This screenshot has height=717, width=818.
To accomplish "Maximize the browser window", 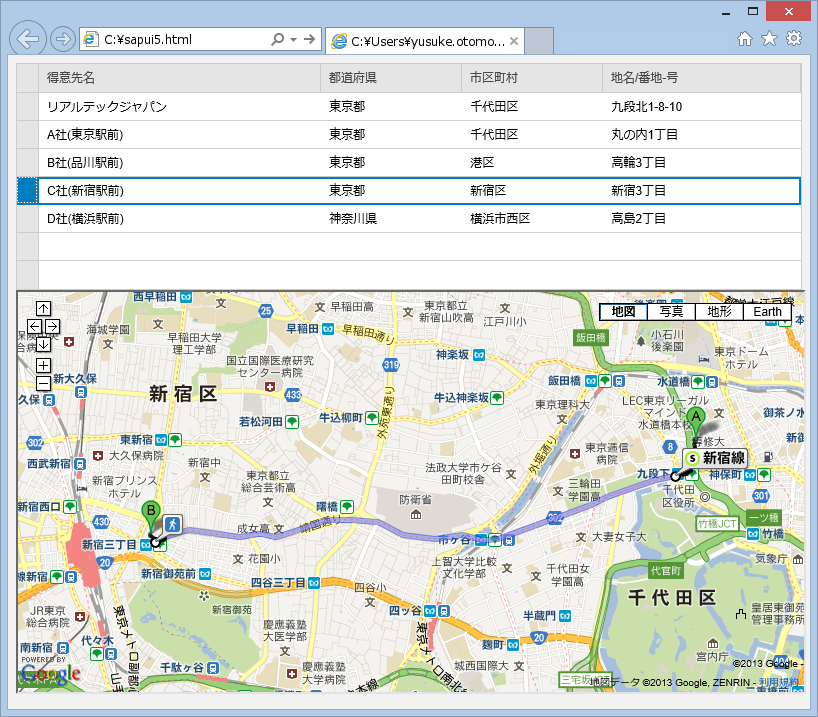I will 752,11.
